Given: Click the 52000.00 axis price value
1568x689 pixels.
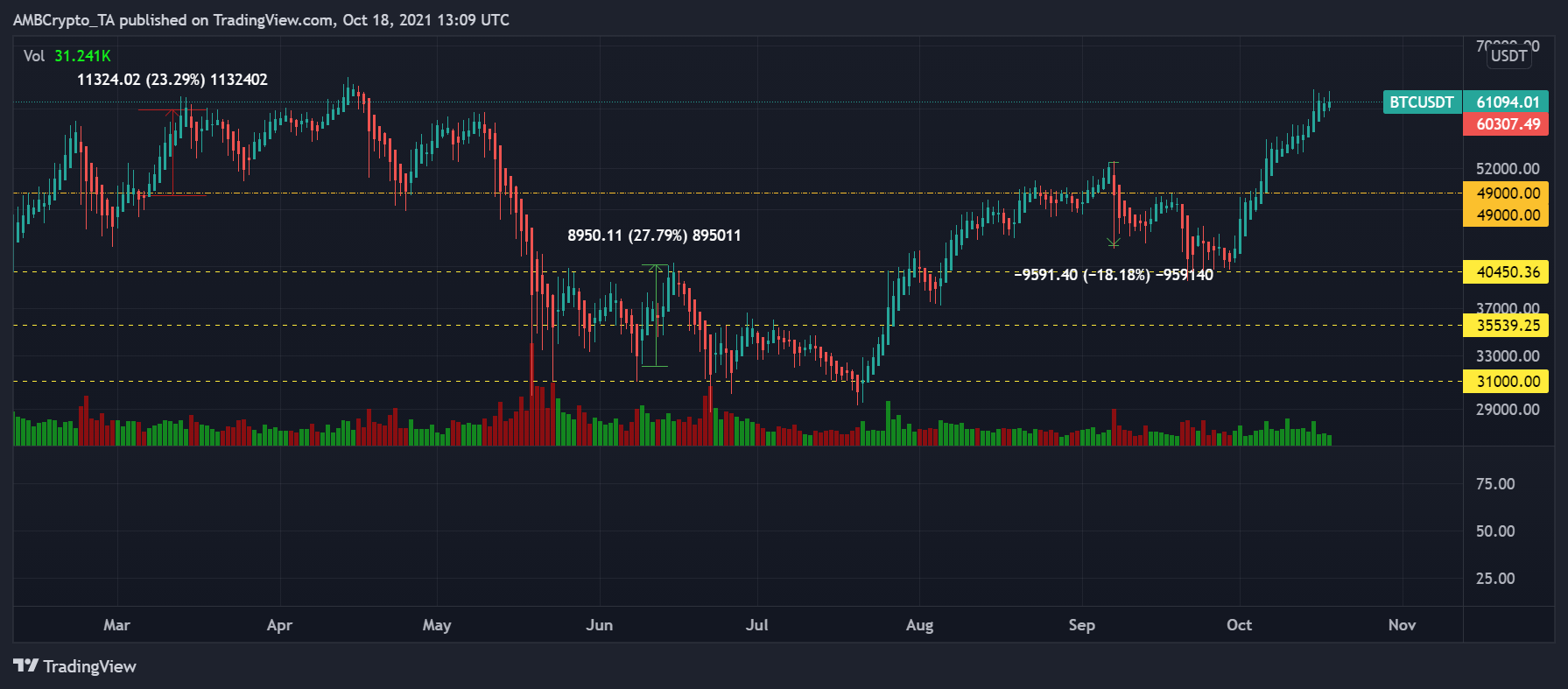Looking at the screenshot, I should tap(1508, 168).
